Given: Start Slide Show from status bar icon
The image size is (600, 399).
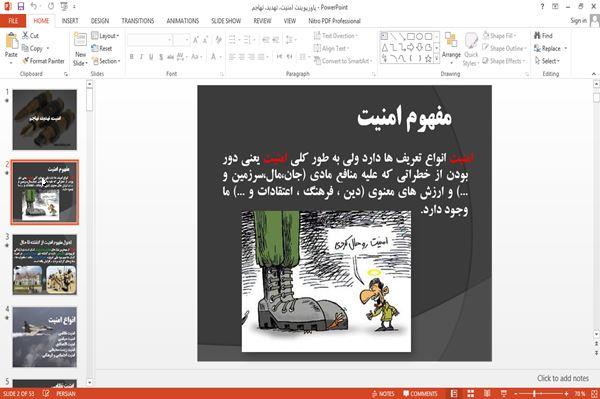Looking at the screenshot, I should (x=504, y=394).
